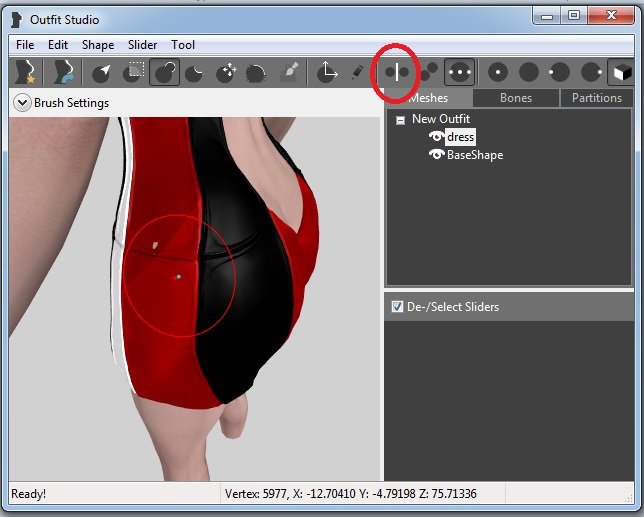Select the Mask brush dotted-square icon
Viewport: 644px width, 518px height.
click(x=134, y=72)
